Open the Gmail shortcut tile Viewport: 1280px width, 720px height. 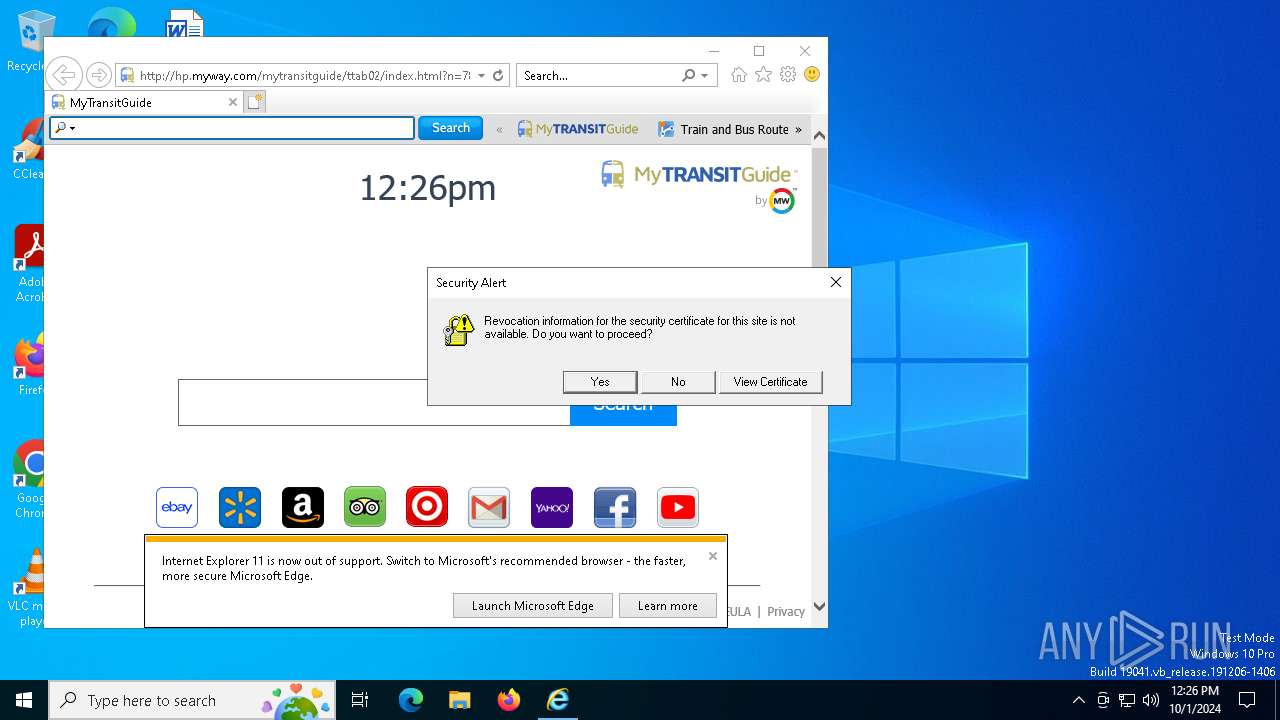point(489,507)
